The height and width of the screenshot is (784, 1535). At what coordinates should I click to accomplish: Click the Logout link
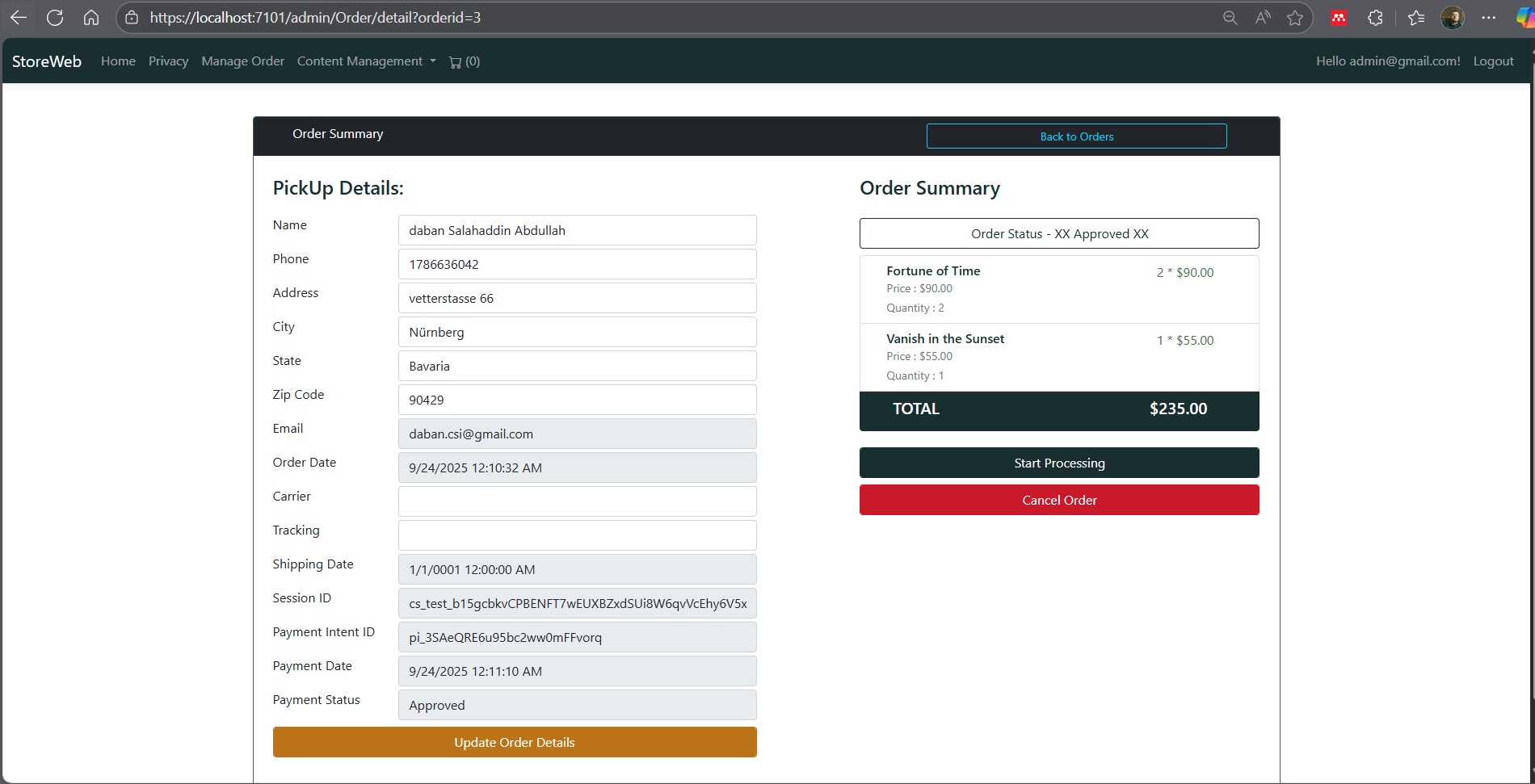(1493, 61)
